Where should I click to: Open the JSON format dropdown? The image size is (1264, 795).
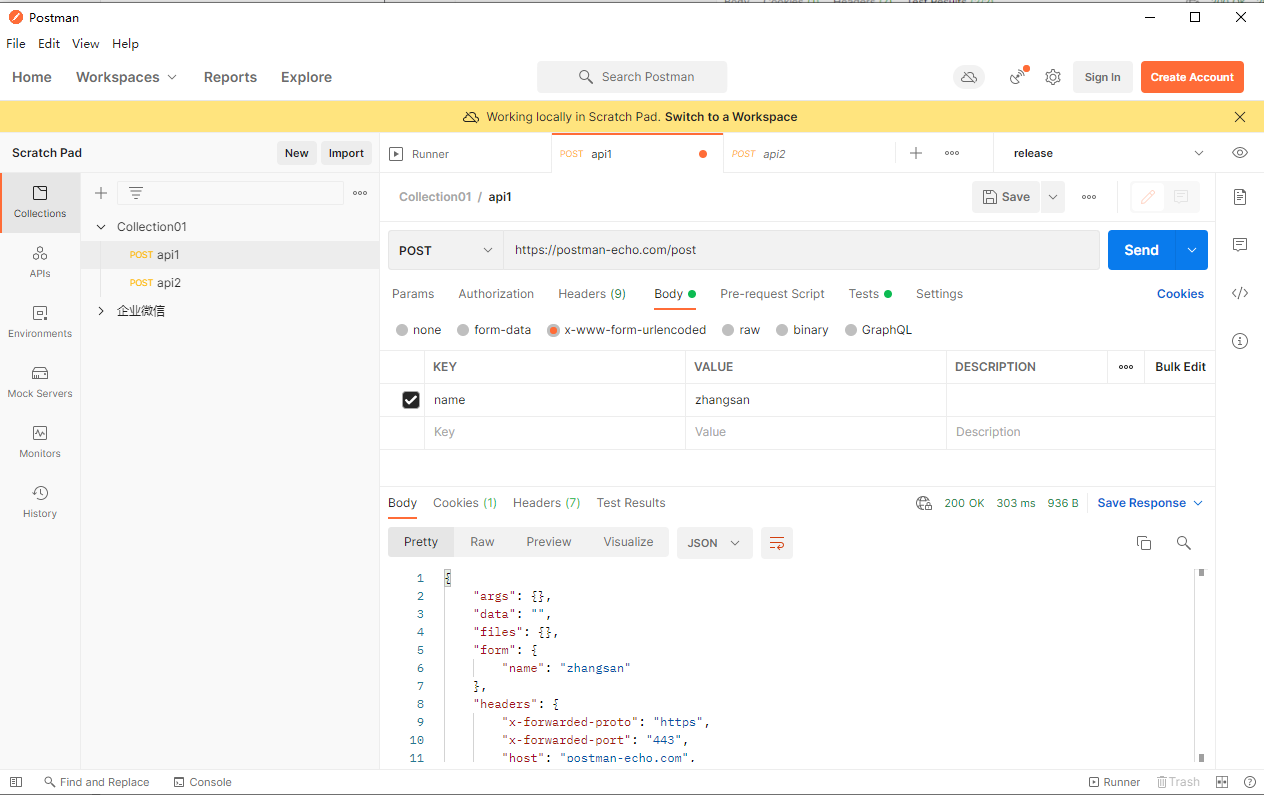[x=714, y=543]
